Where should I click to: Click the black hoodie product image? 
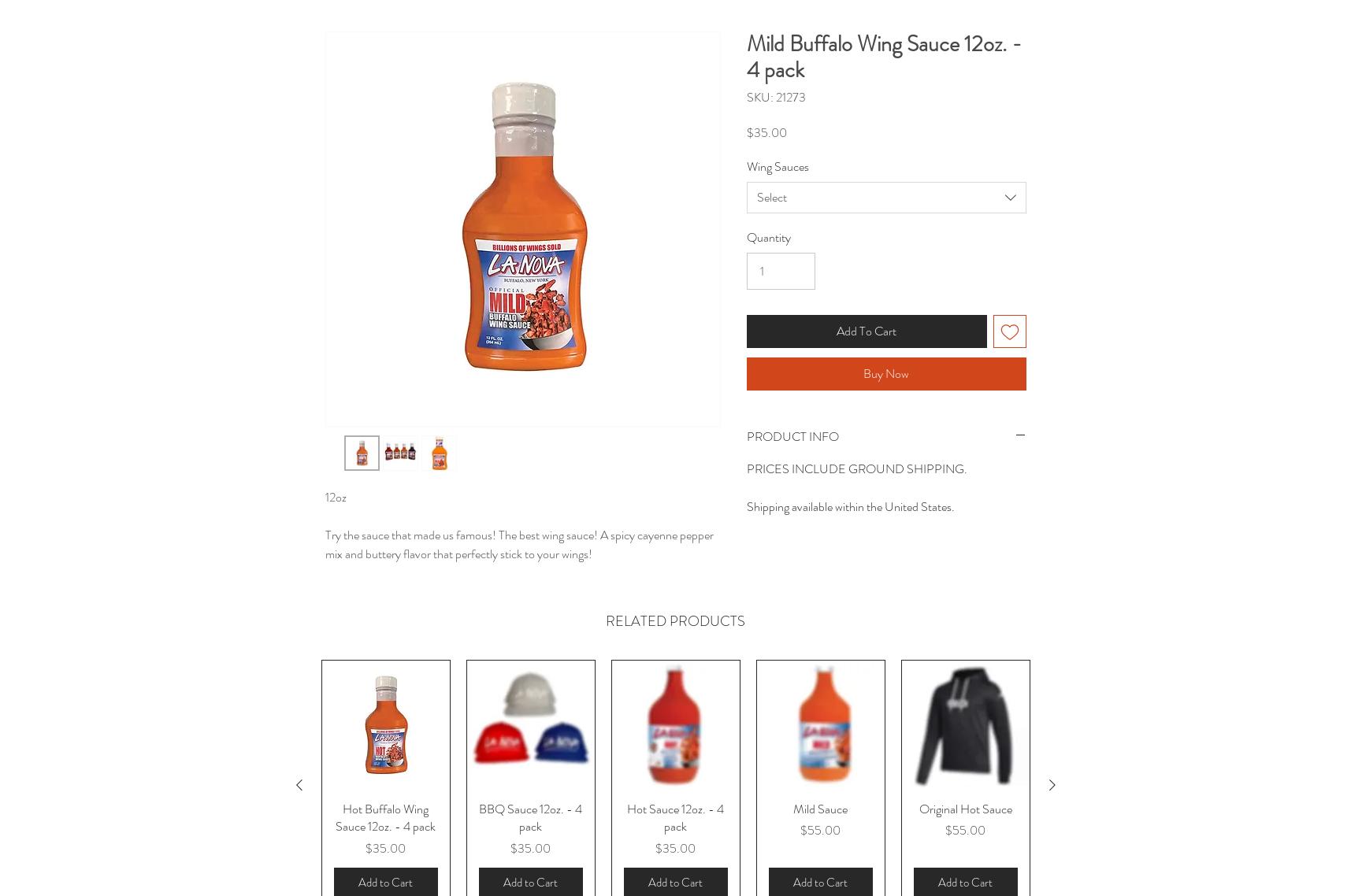(x=965, y=725)
